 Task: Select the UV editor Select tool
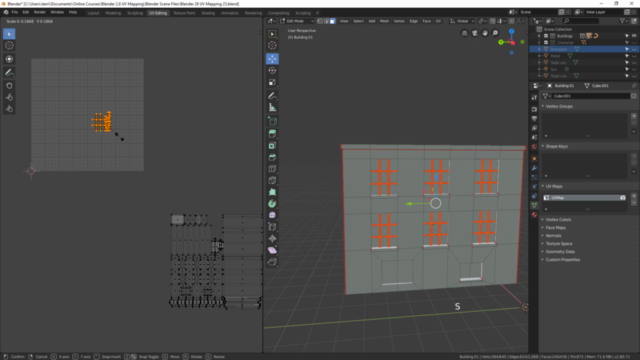tap(9, 34)
